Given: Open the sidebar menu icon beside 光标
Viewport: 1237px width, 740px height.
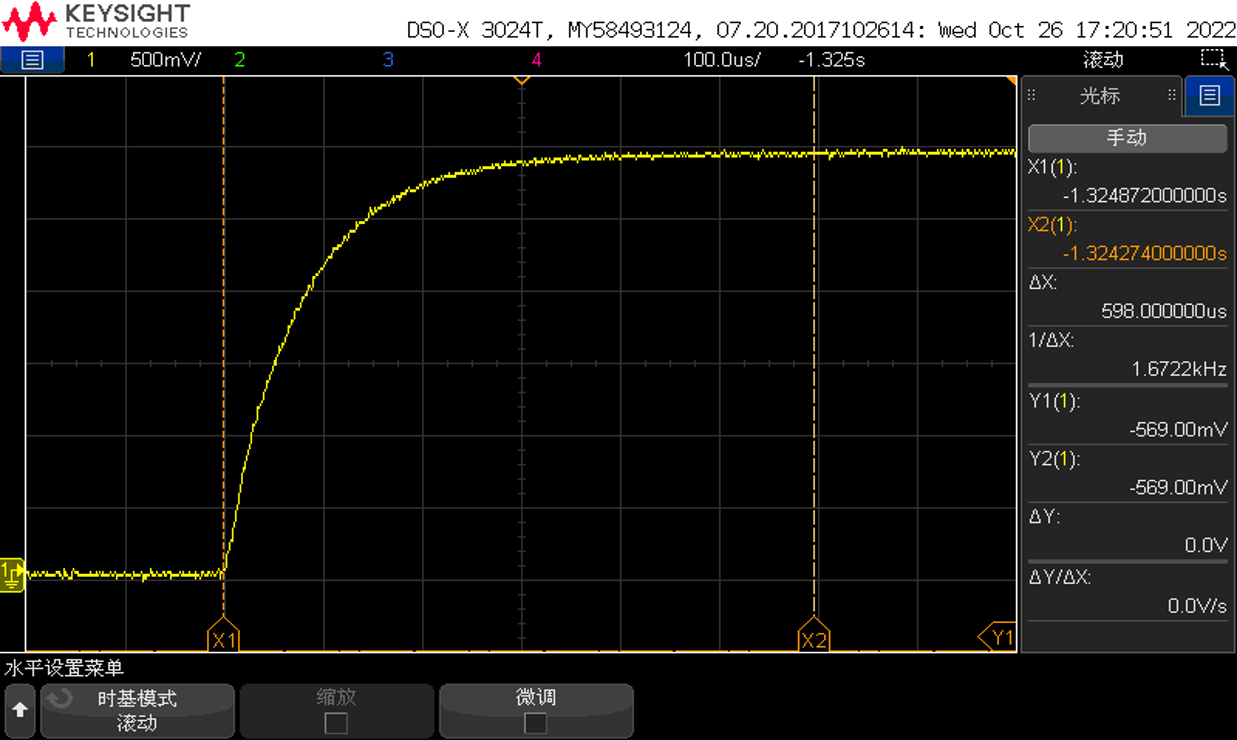Looking at the screenshot, I should (x=1210, y=96).
